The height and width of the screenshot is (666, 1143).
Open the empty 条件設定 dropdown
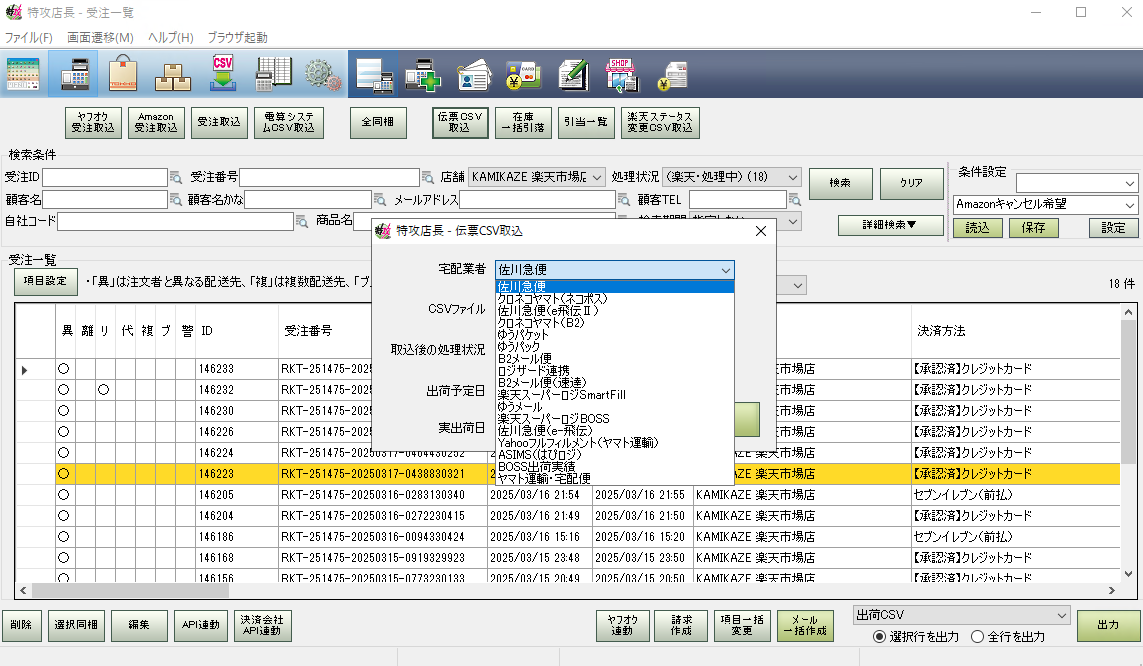click(x=1077, y=182)
